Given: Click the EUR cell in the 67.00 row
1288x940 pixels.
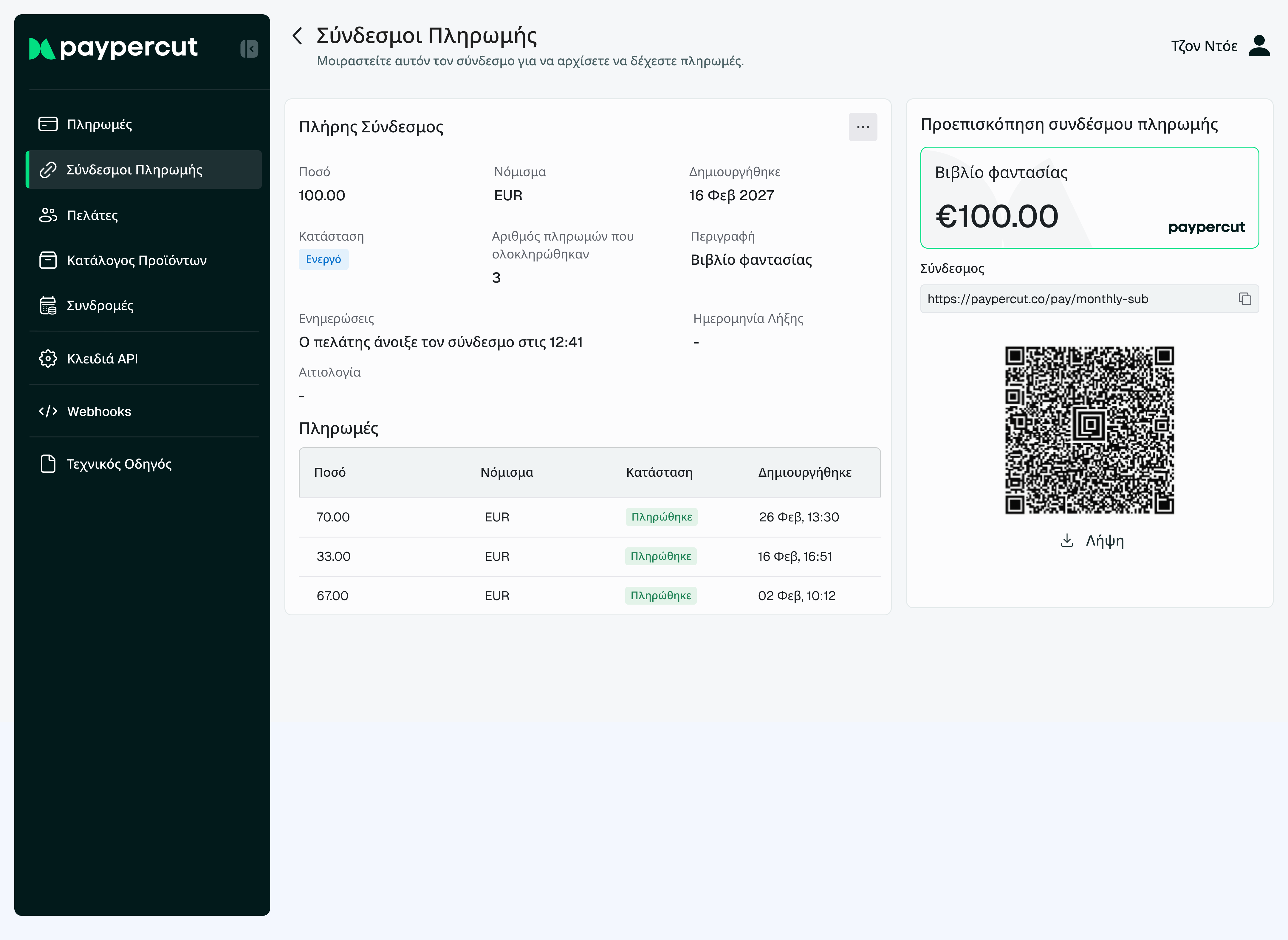Looking at the screenshot, I should click(x=497, y=595).
